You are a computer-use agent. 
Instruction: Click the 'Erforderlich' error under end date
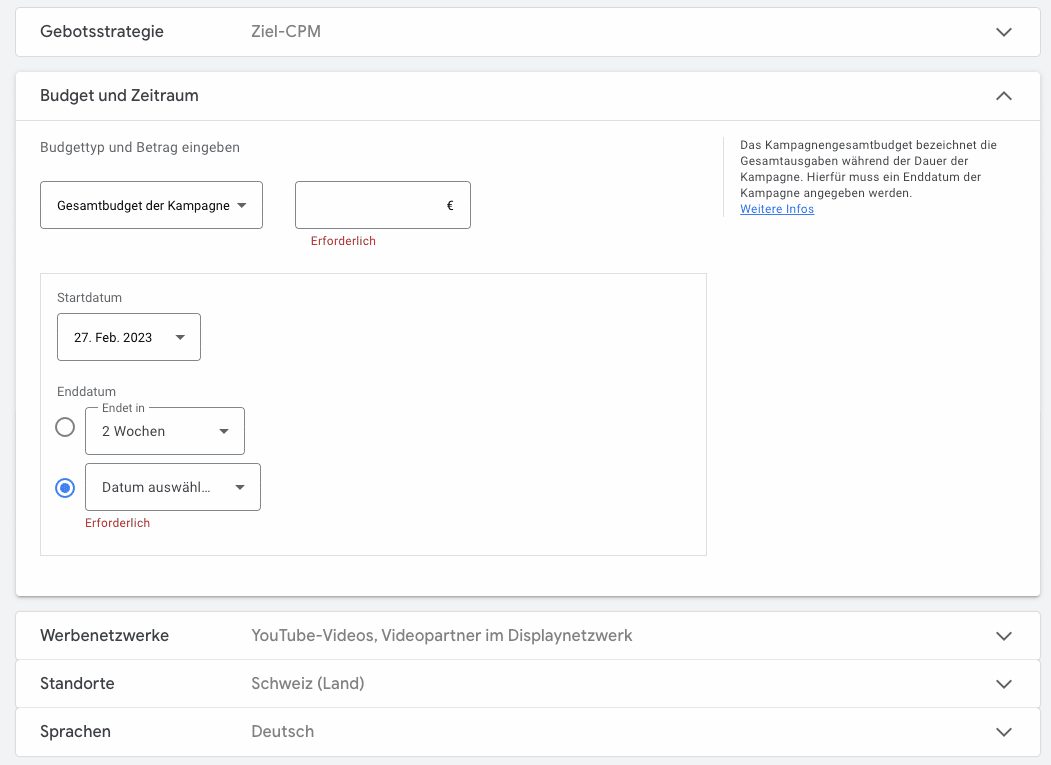[x=117, y=523]
